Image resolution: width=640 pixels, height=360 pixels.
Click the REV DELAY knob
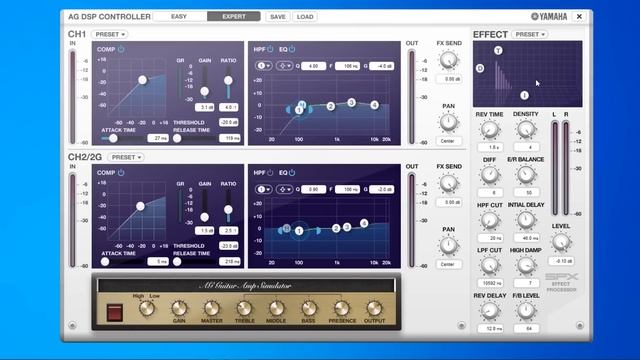click(489, 311)
